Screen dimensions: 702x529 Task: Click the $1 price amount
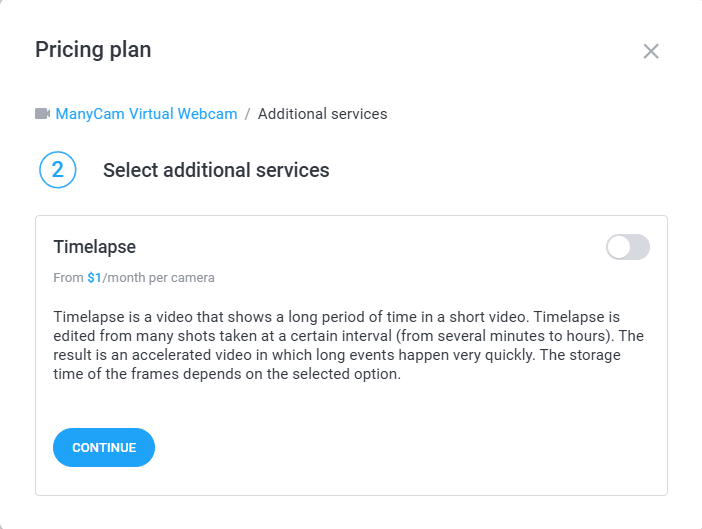pos(94,277)
